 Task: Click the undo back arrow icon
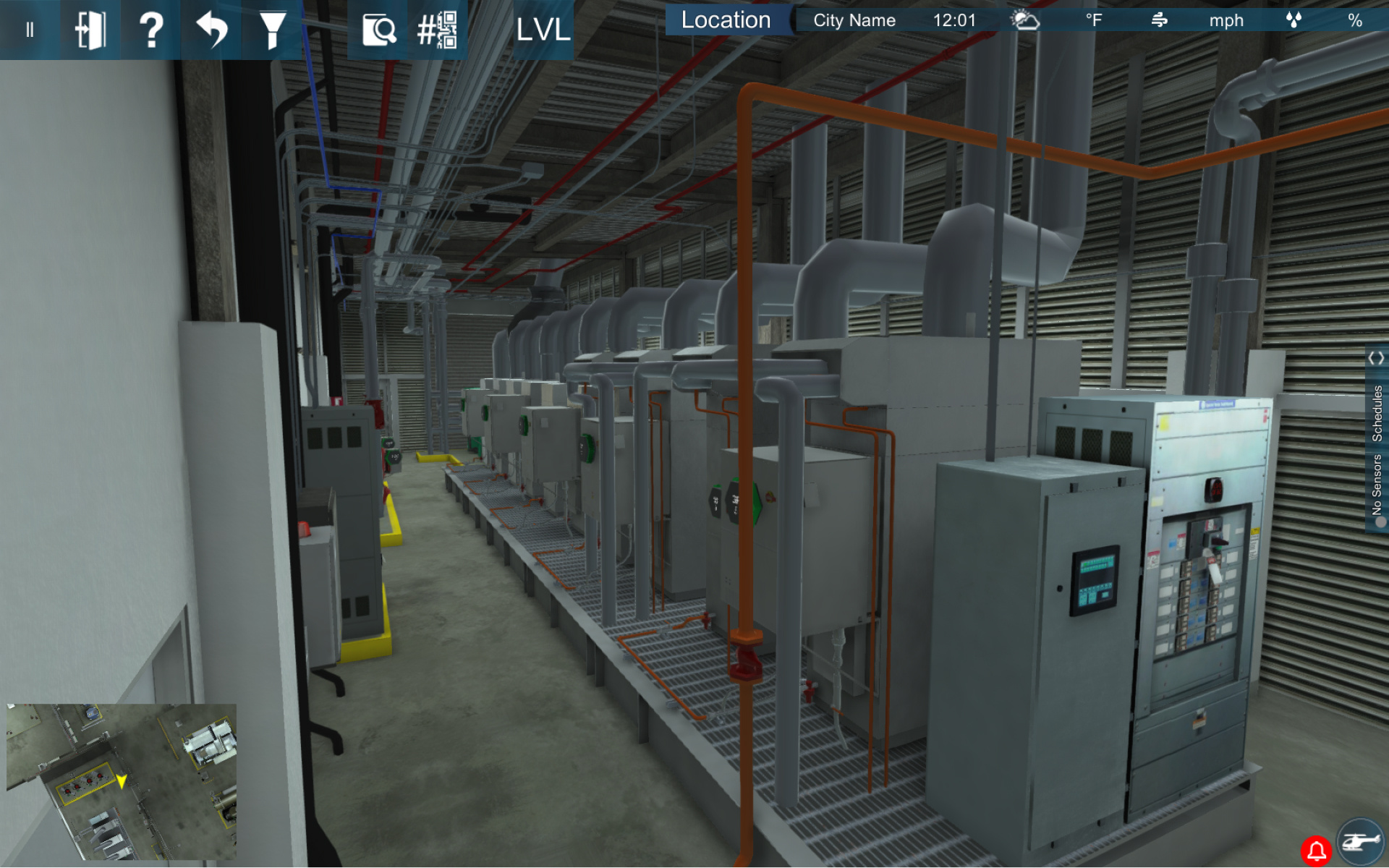(211, 30)
